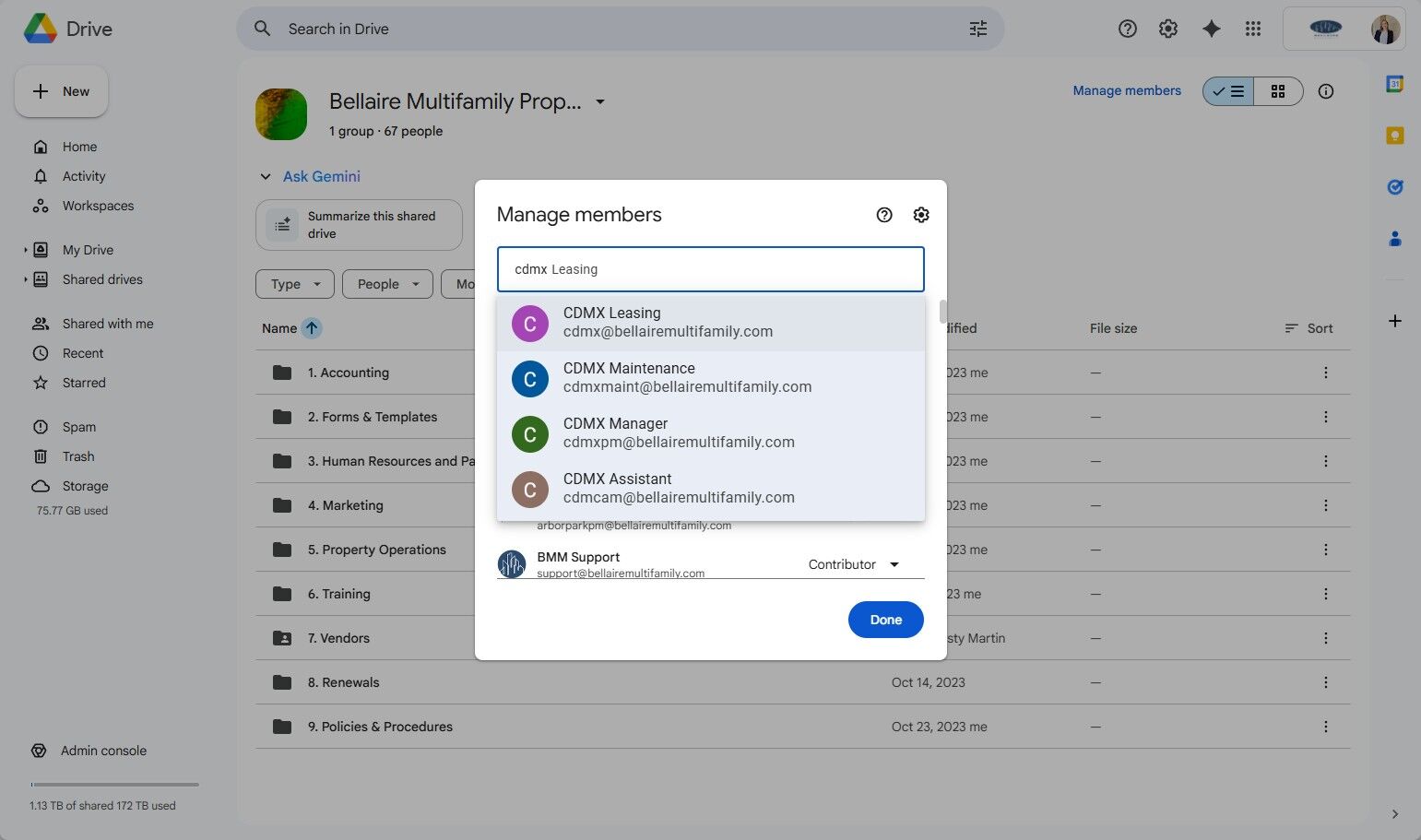Viewport: 1421px width, 840px height.
Task: Open settings gear in Manage members dialog
Action: coord(920,215)
